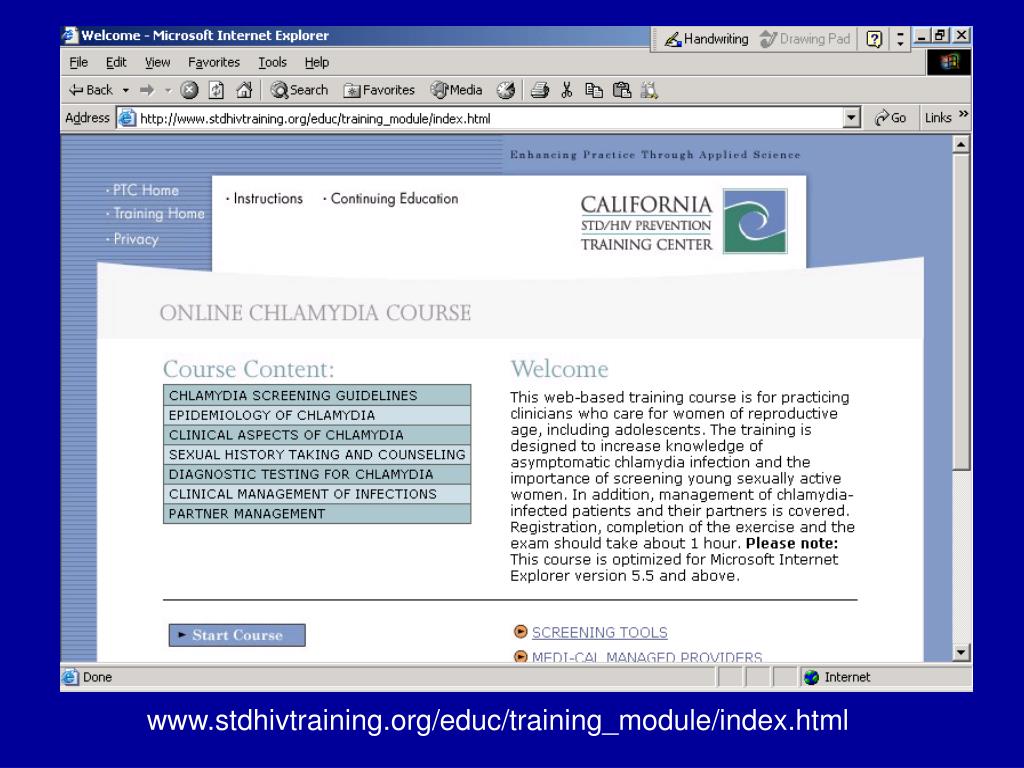Viewport: 1024px width, 768px height.
Task: Open the Help menu
Action: (x=317, y=63)
